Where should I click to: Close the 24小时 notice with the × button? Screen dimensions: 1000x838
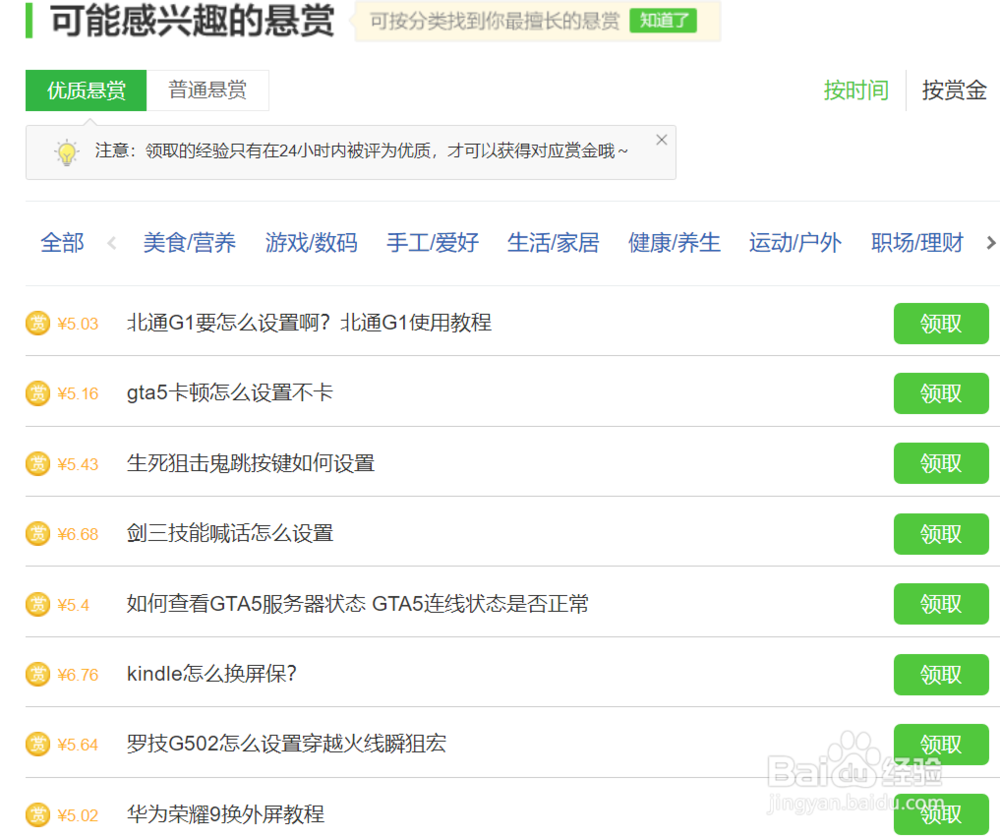pos(661,139)
